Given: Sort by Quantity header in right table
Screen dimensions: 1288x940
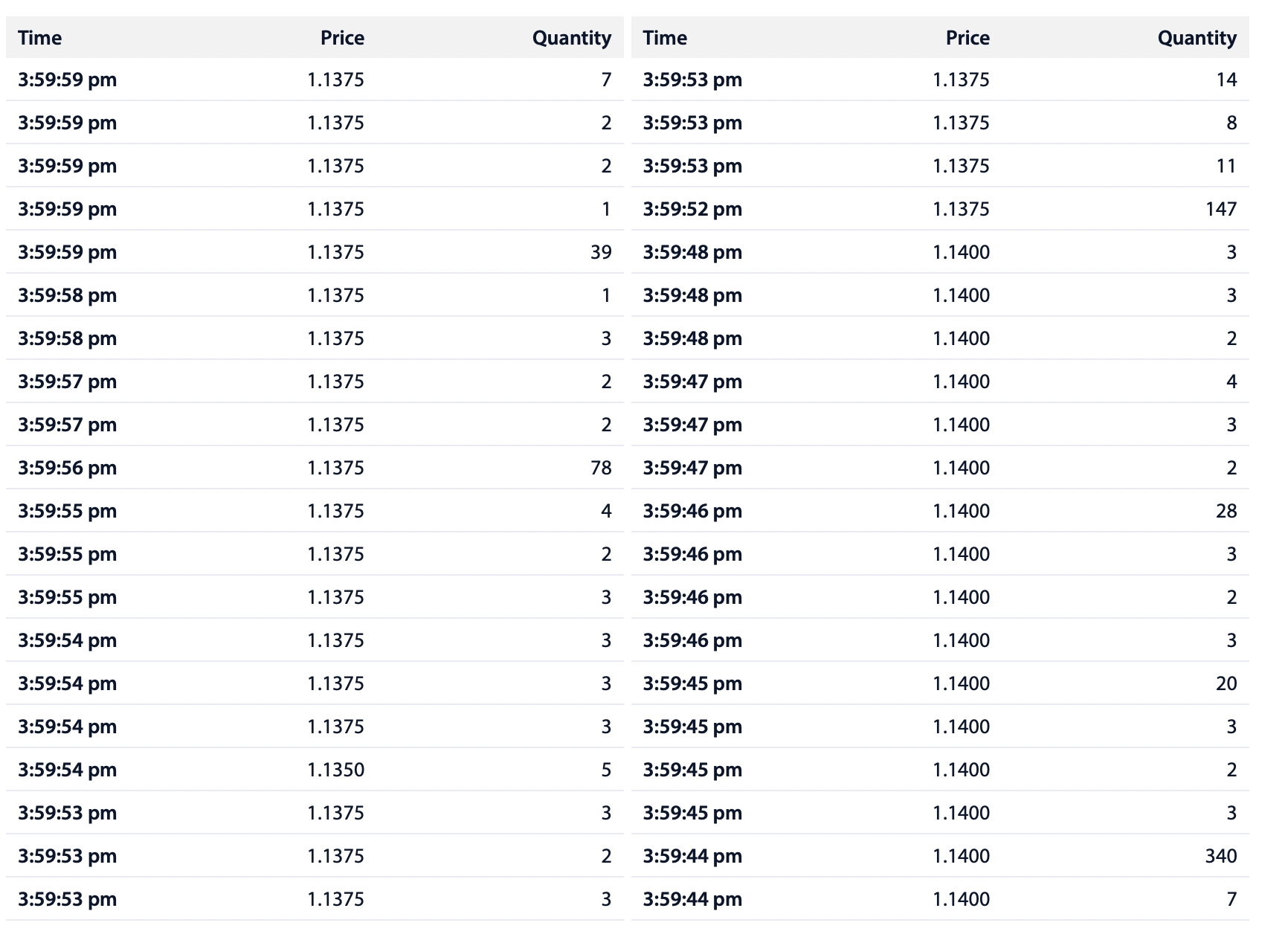Looking at the screenshot, I should point(1197,38).
